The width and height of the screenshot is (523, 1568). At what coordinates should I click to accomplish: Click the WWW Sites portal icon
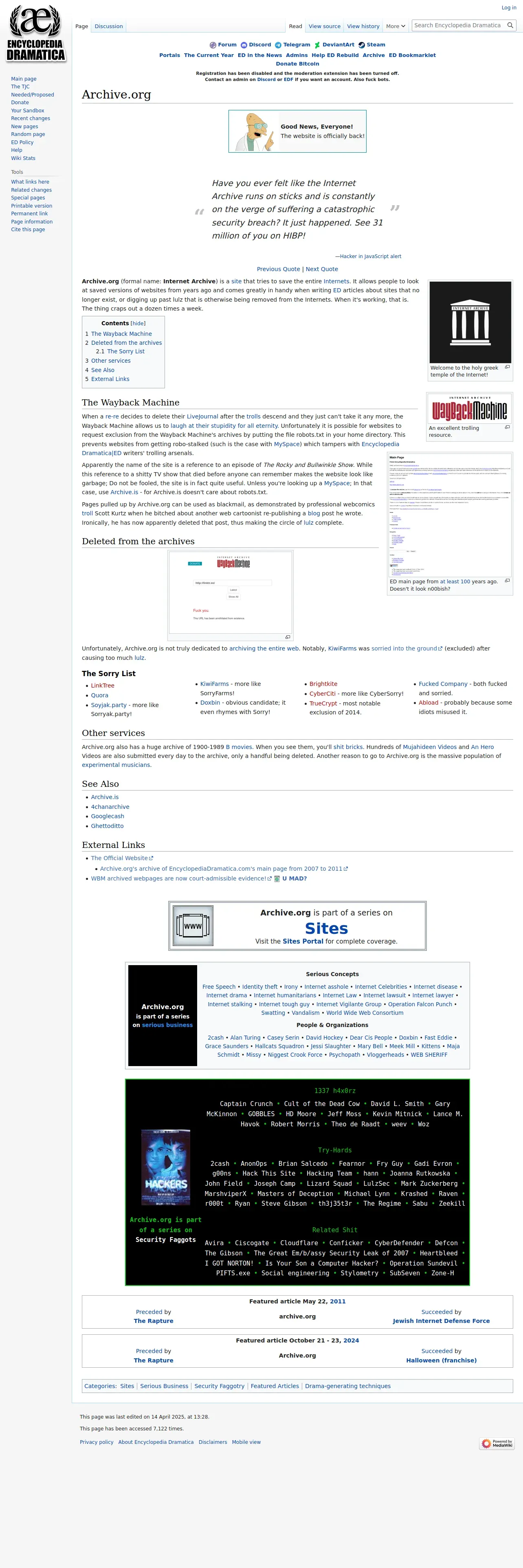[x=193, y=925]
